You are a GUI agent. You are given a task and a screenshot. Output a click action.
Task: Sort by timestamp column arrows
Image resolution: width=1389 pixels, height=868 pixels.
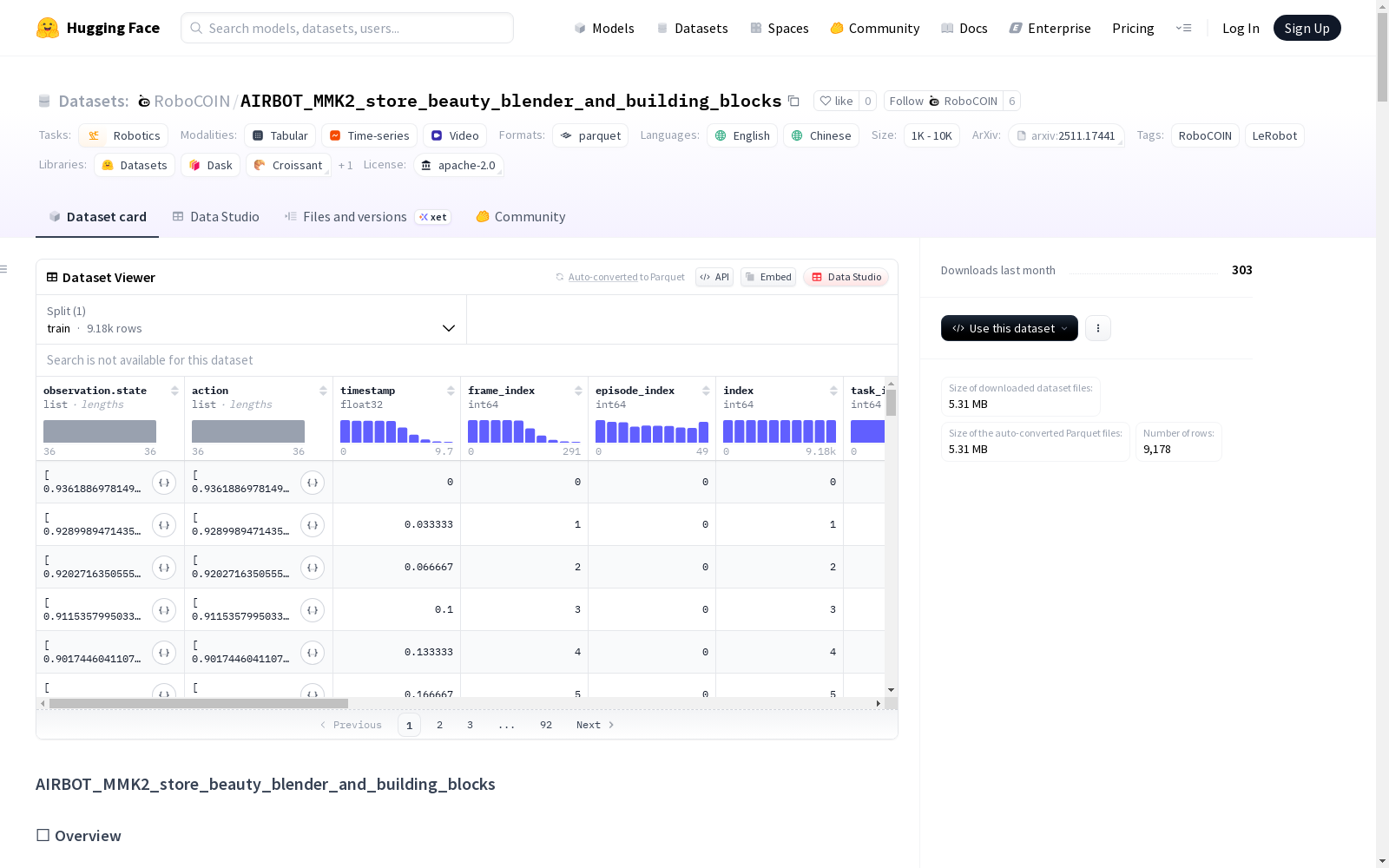click(x=451, y=391)
